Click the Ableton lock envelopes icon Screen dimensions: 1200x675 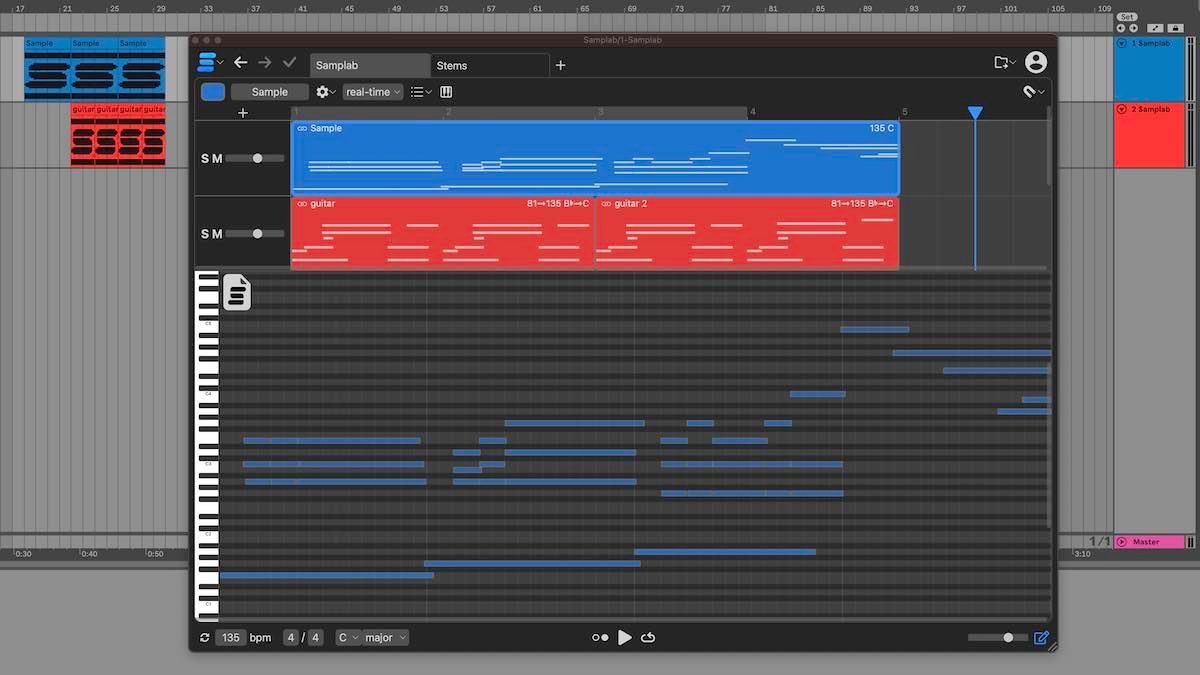point(1175,28)
